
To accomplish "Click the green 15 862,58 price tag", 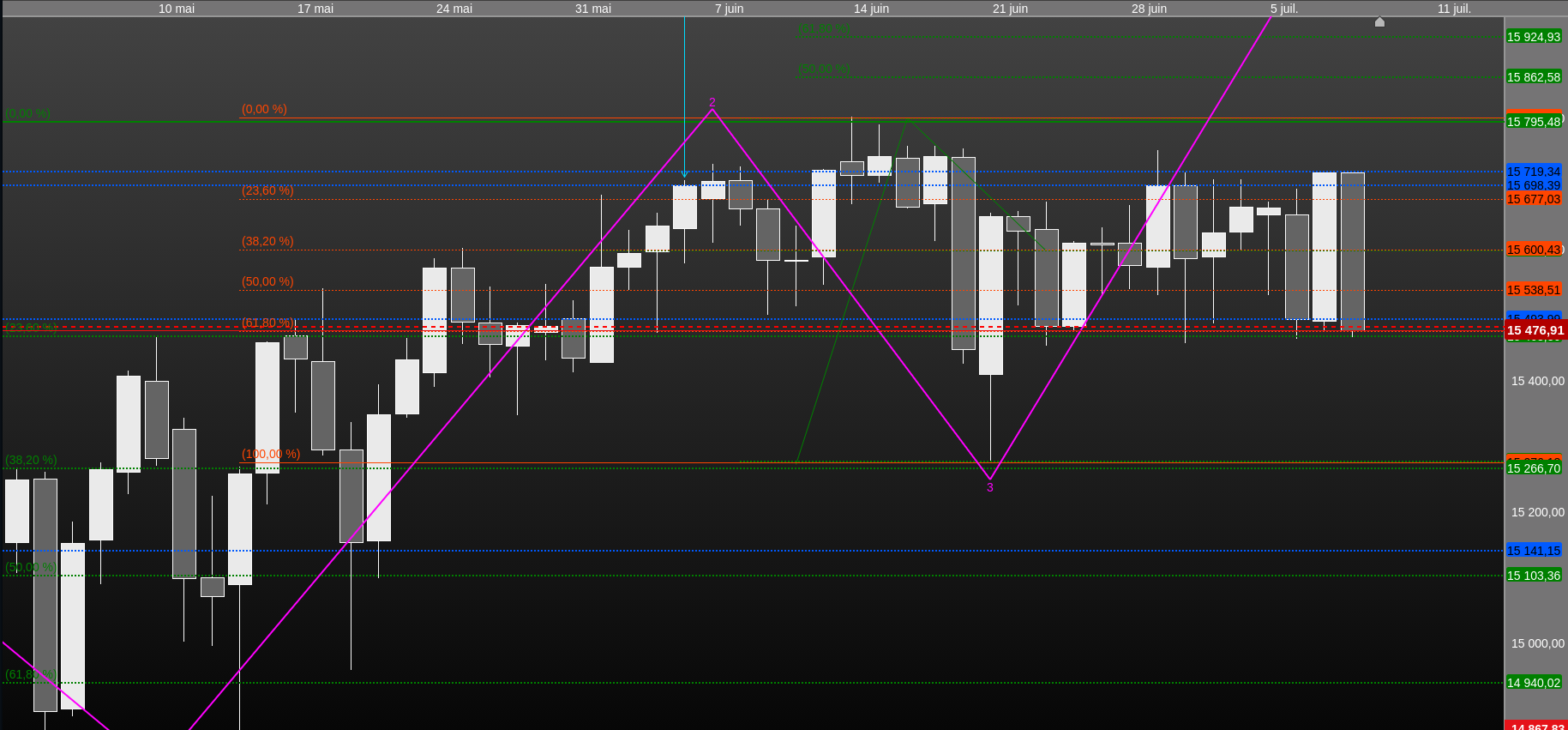I will (1534, 77).
